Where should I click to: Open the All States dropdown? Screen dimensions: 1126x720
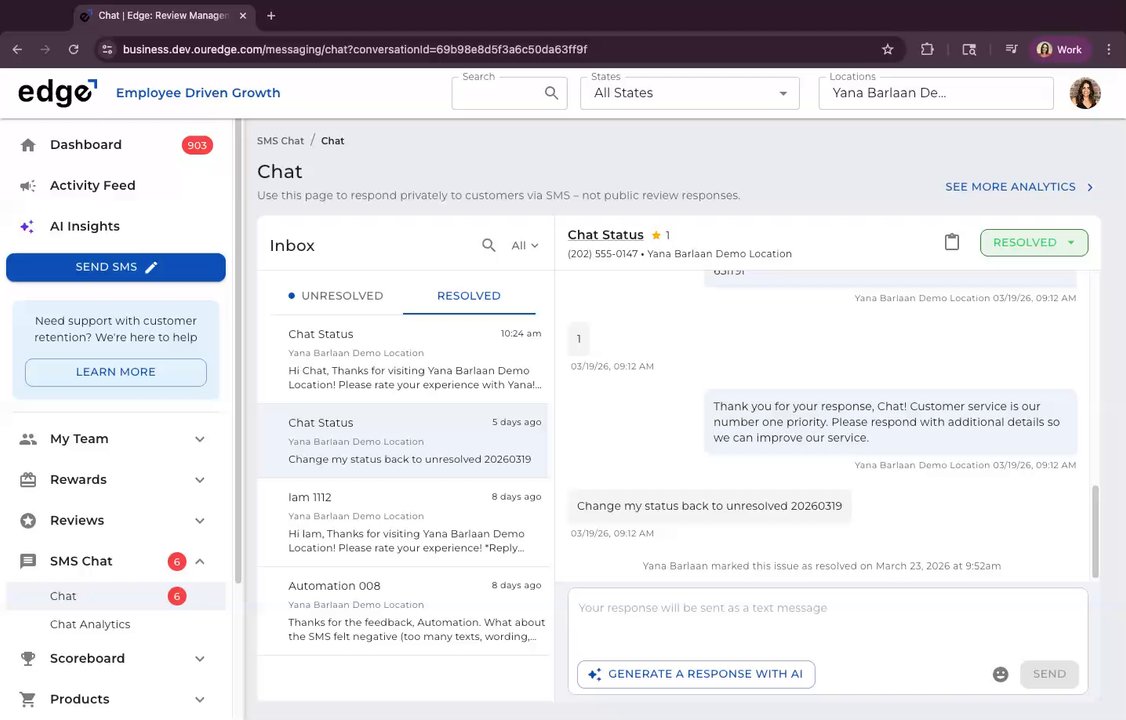690,93
